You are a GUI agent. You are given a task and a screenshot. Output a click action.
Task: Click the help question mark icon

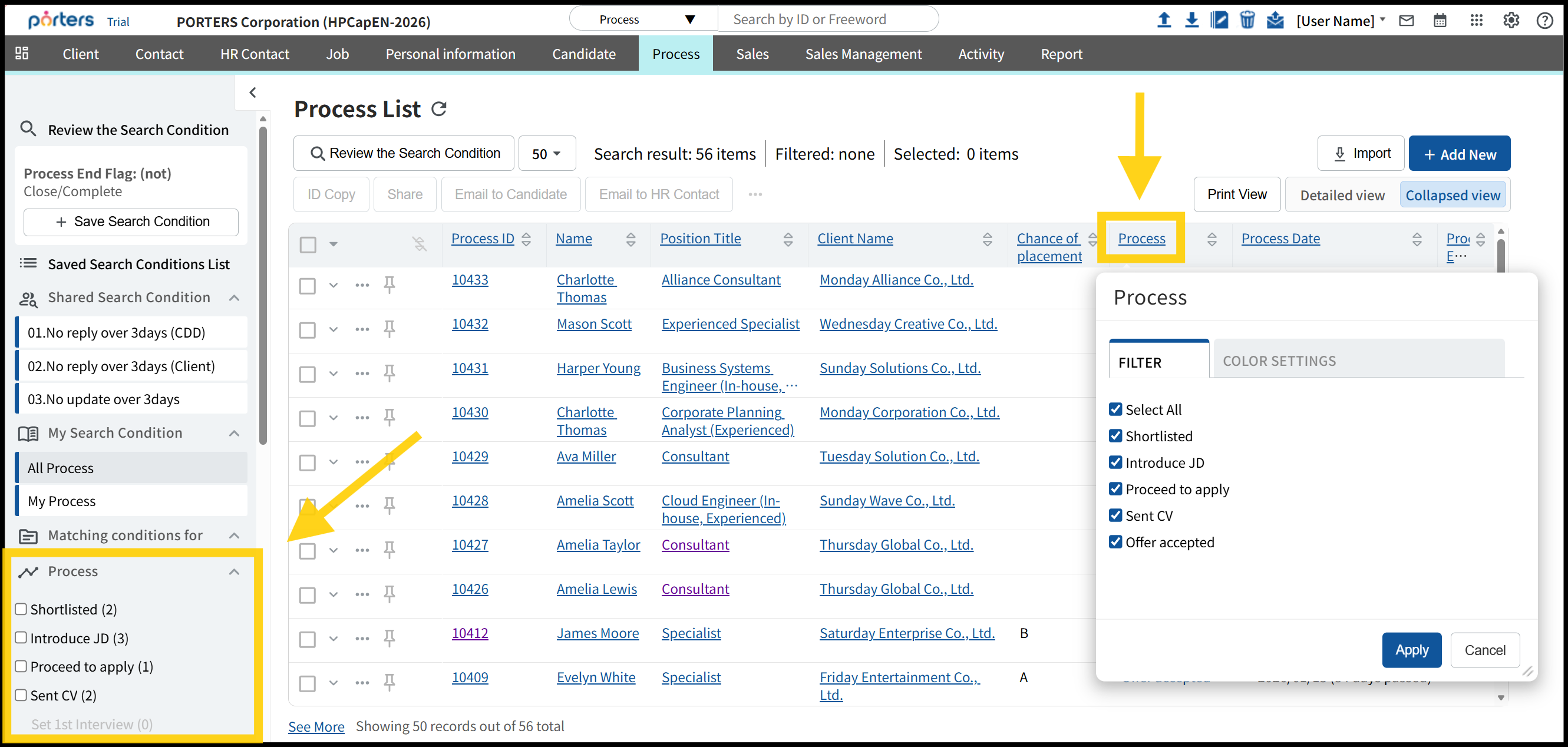coord(1544,21)
